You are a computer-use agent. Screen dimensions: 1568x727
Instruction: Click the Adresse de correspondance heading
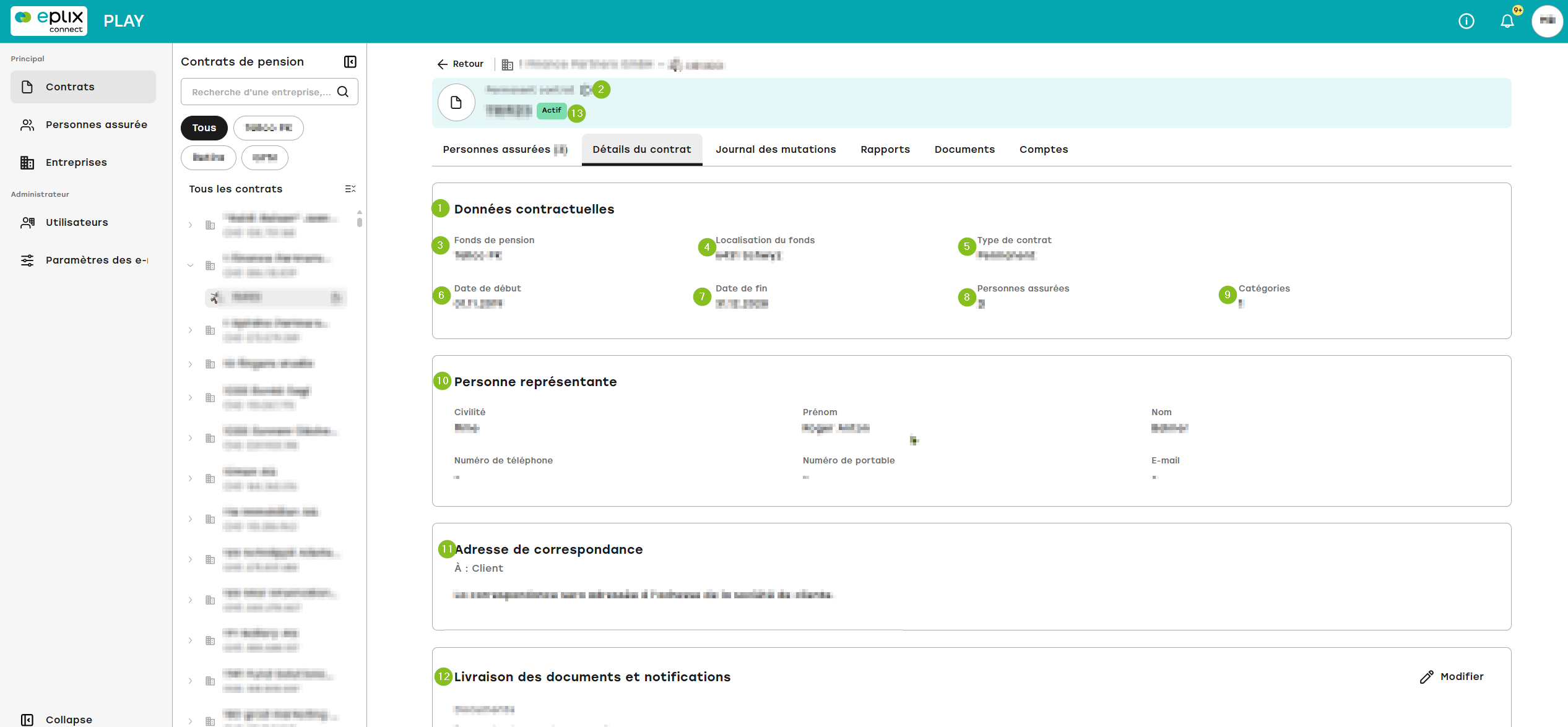549,549
